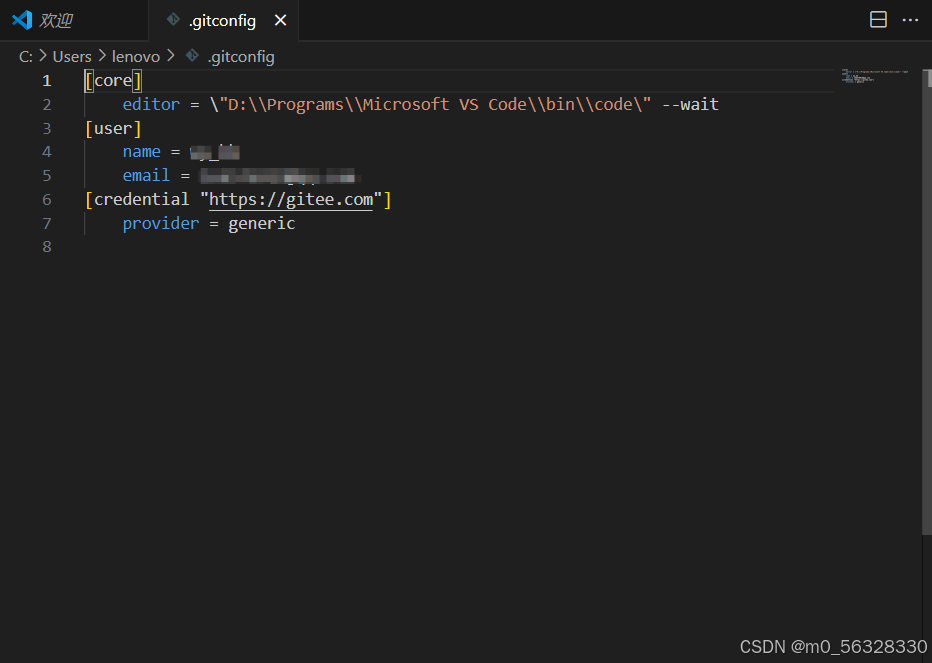Image resolution: width=932 pixels, height=663 pixels.
Task: Split the editor using the Split Editor icon
Action: 878,19
